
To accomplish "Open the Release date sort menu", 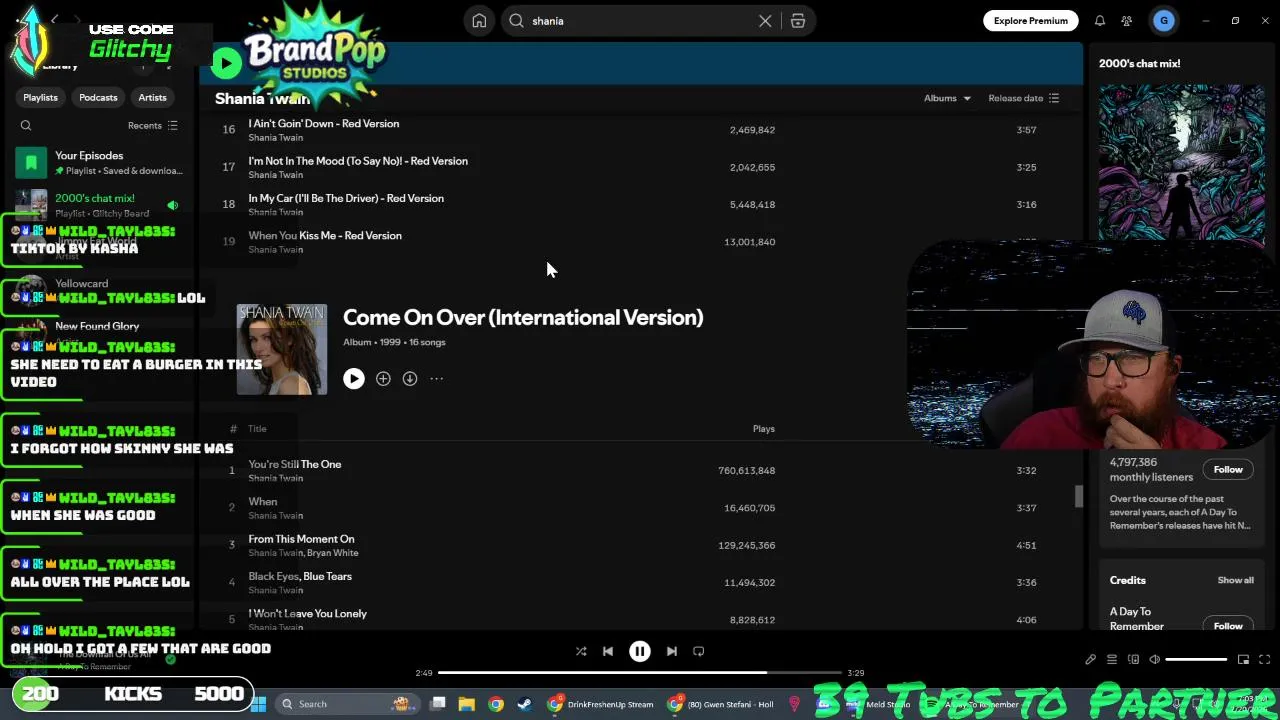I will pyautogui.click(x=1023, y=98).
